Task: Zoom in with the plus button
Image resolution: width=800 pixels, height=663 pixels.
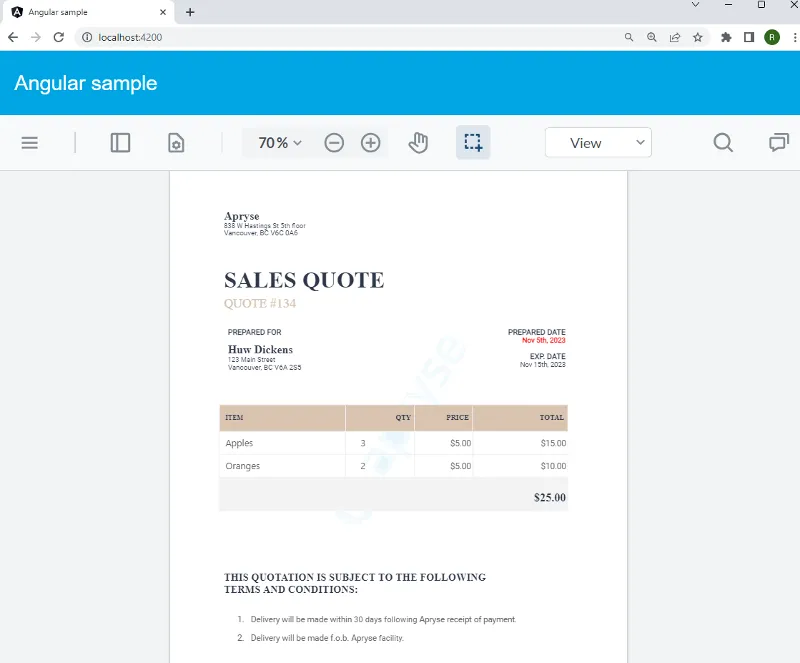Action: click(x=371, y=143)
